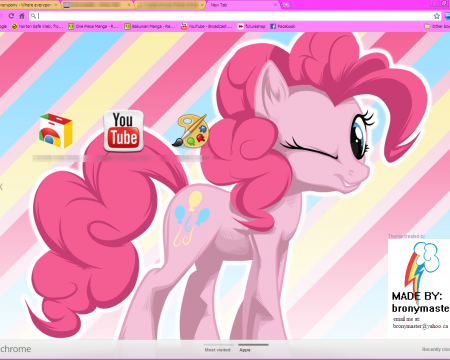
Task: Click the search magnifier in address bar
Action: point(33,16)
